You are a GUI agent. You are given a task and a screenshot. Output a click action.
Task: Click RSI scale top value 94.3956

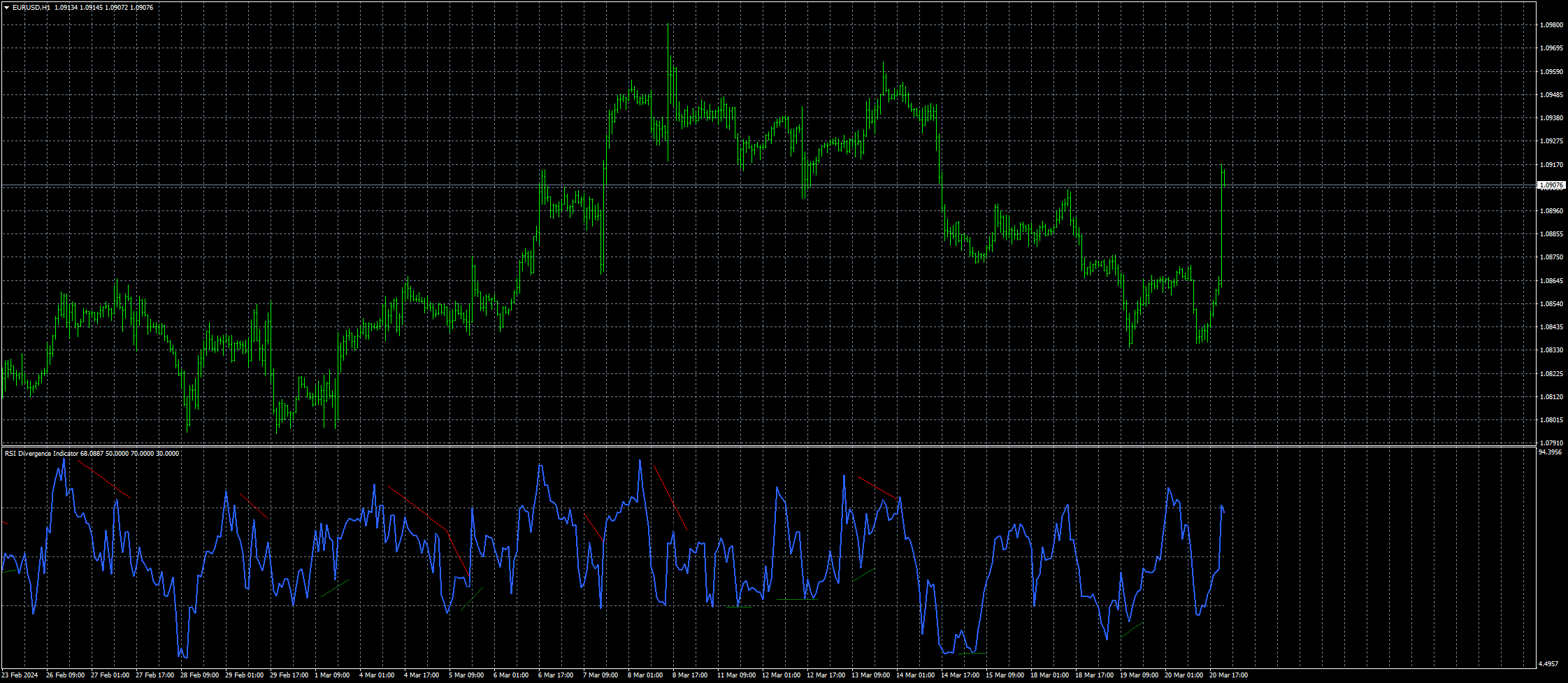(x=1550, y=452)
